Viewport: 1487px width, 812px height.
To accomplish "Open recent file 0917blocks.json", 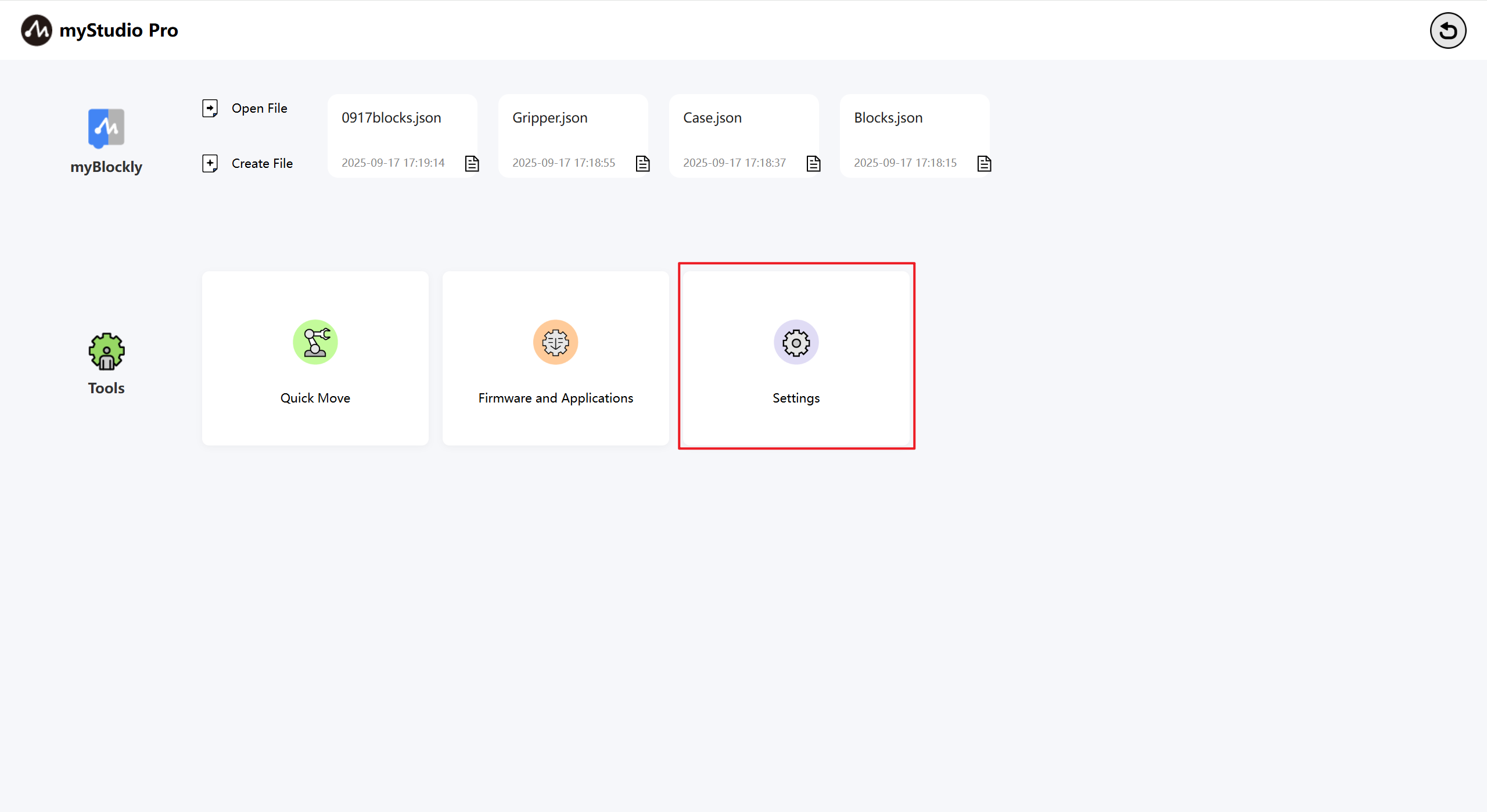I will click(391, 118).
